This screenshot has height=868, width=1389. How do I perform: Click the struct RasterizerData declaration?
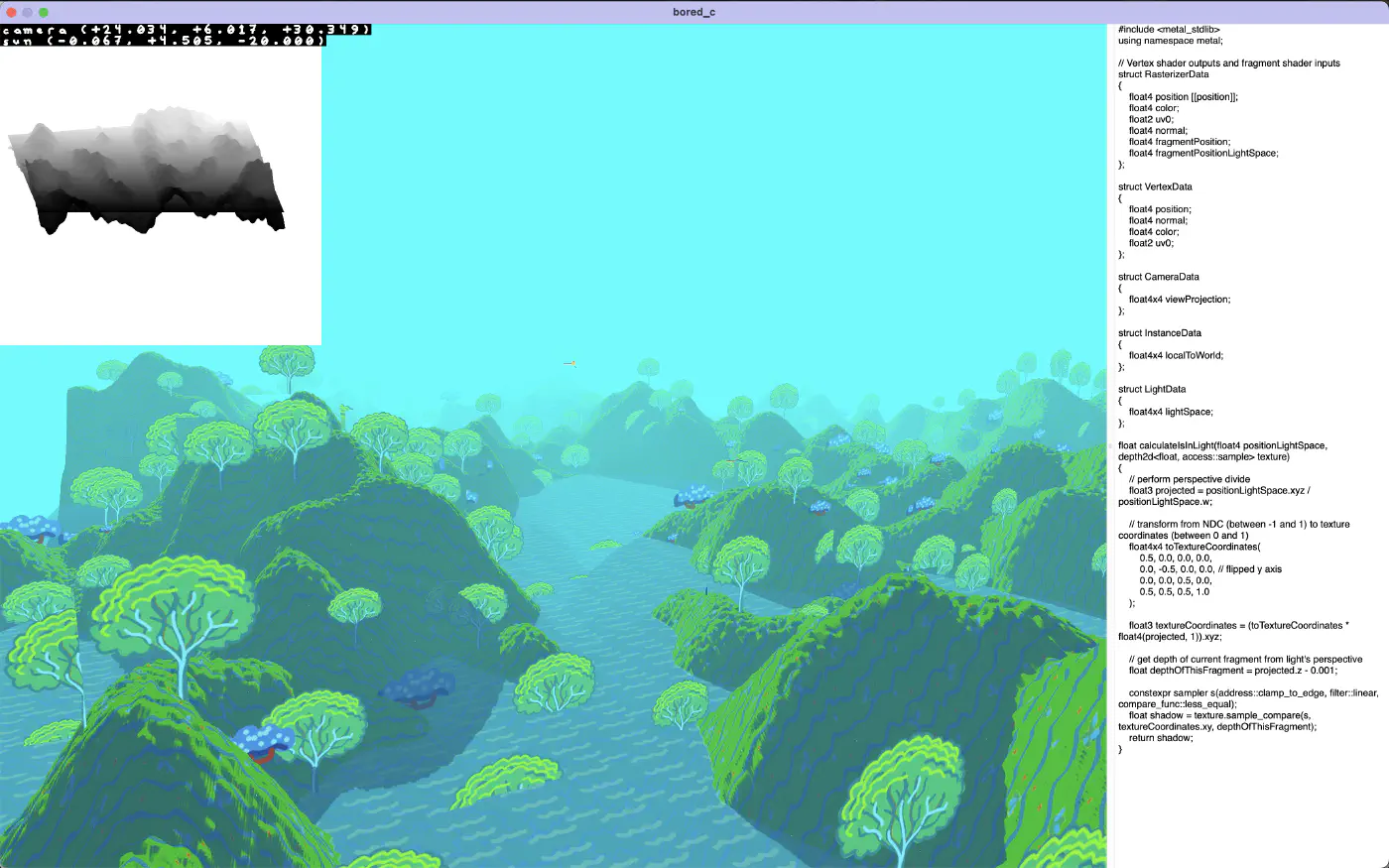(1163, 74)
